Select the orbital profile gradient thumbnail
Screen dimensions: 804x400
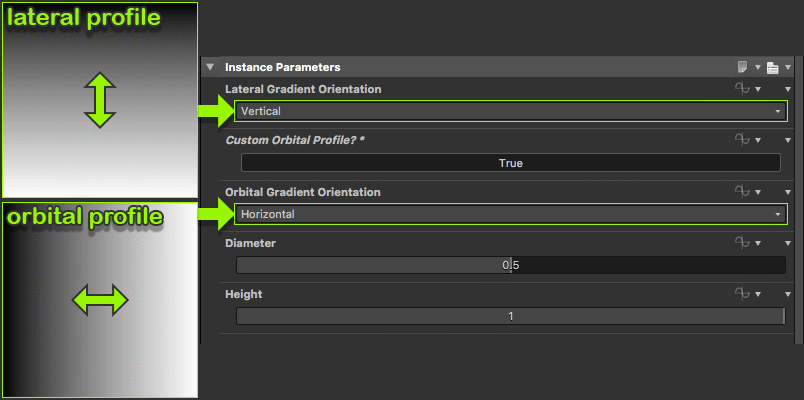tap(99, 299)
